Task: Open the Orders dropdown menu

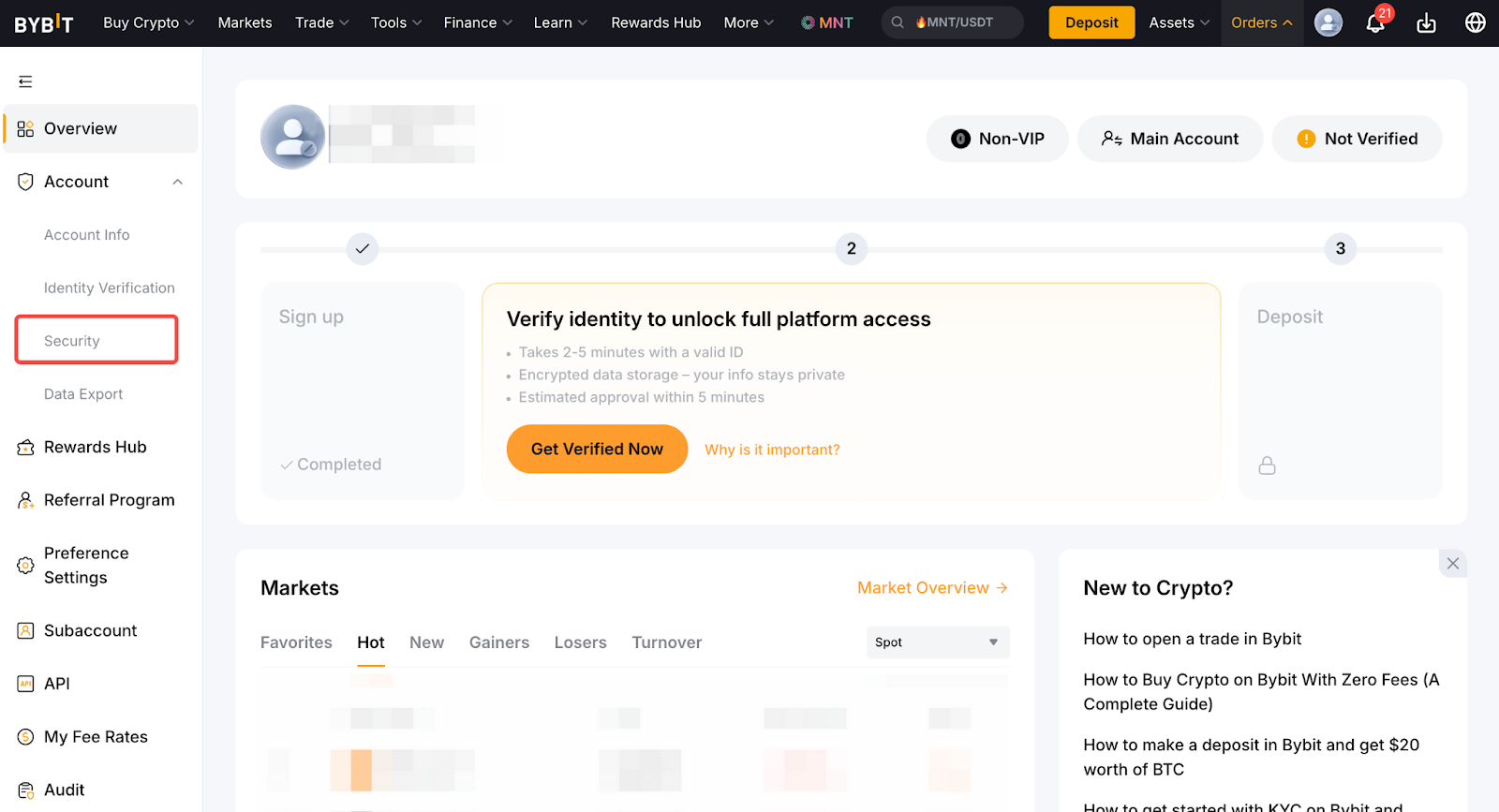Action: pos(1261,23)
